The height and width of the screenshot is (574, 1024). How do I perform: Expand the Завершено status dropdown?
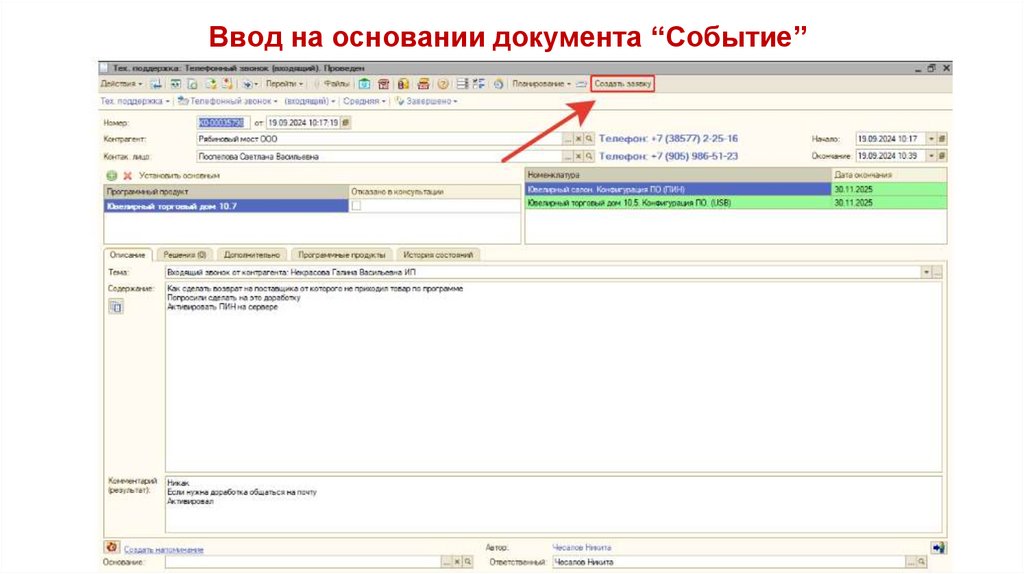(427, 101)
